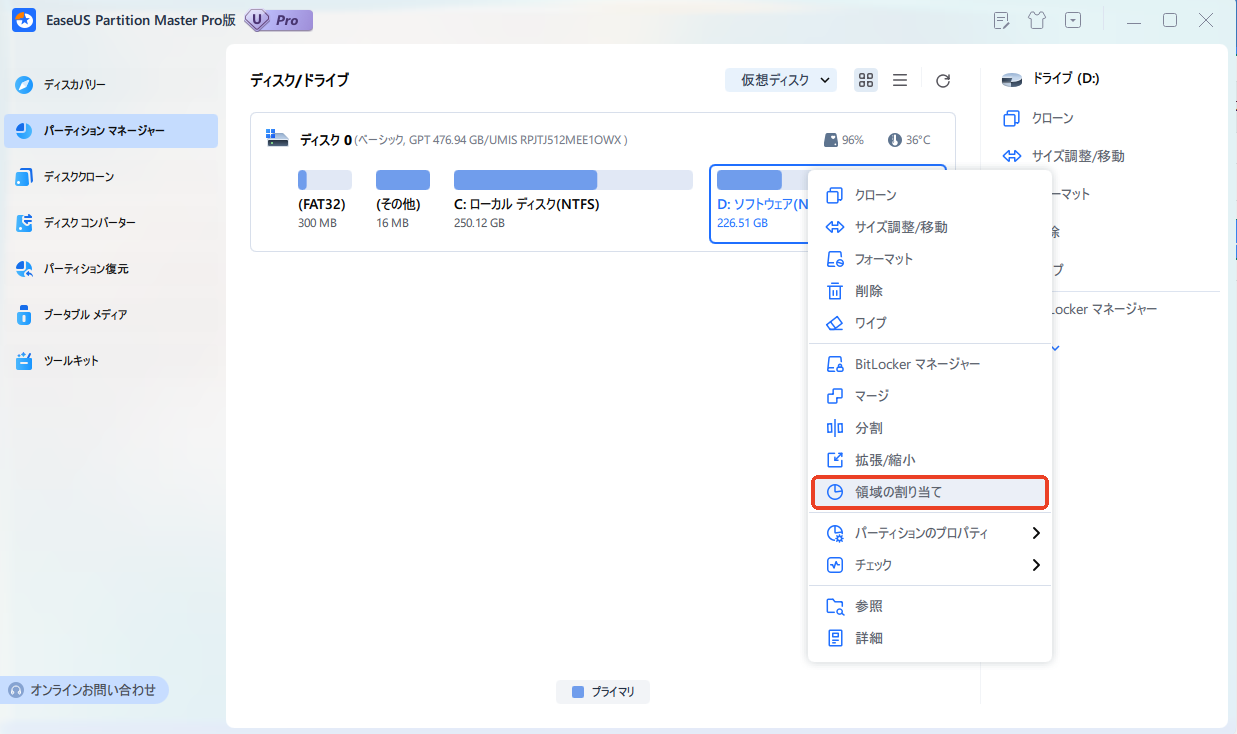Switch to list view layout

coord(900,81)
